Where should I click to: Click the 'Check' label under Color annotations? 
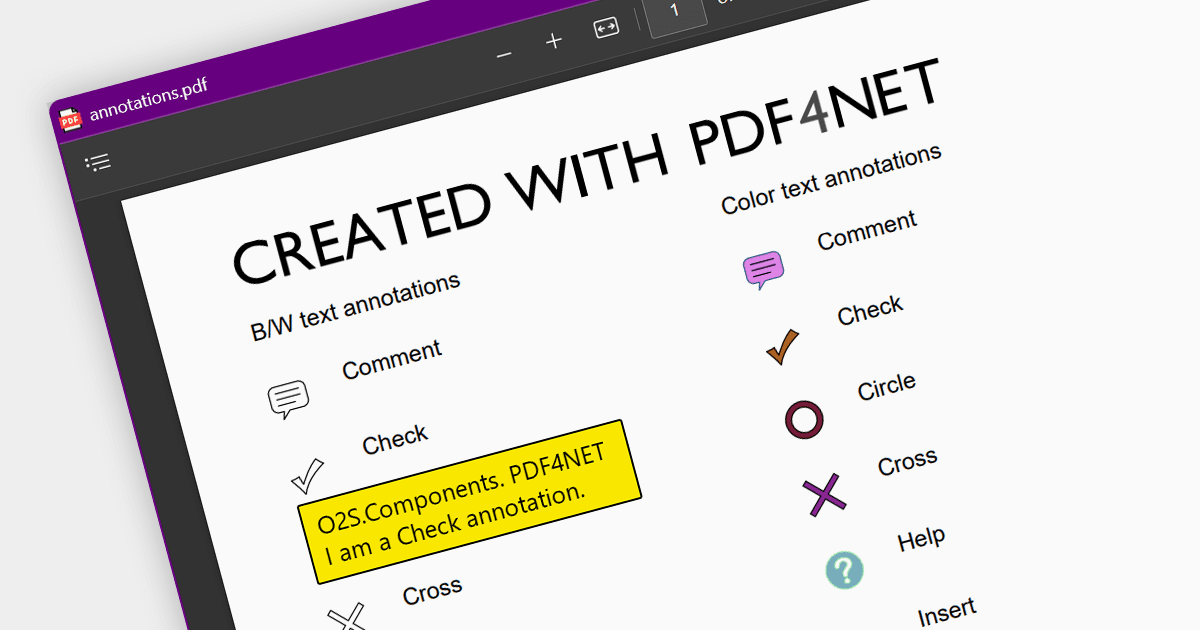[870, 311]
